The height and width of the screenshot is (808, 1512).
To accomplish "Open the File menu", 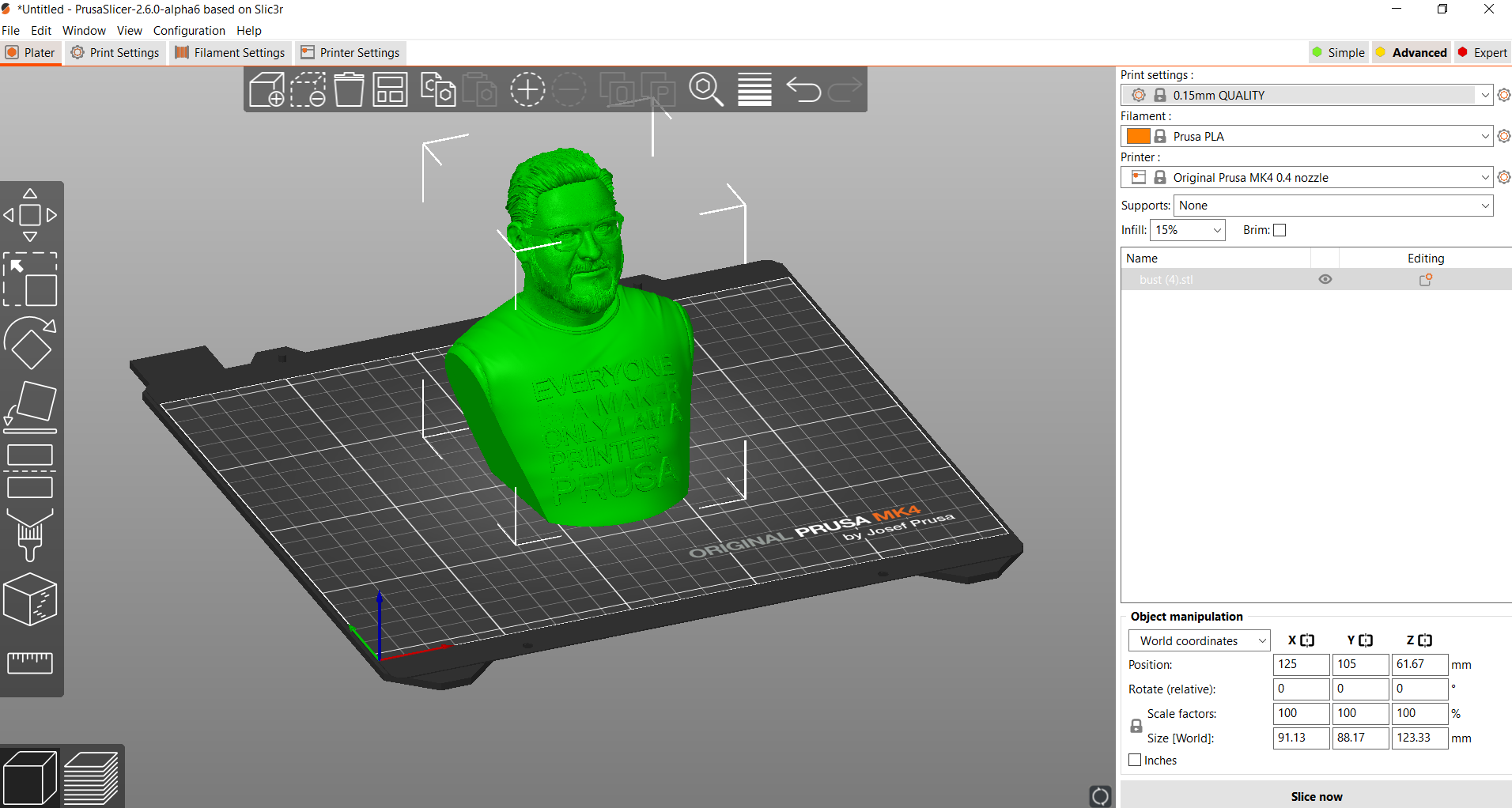I will [11, 31].
